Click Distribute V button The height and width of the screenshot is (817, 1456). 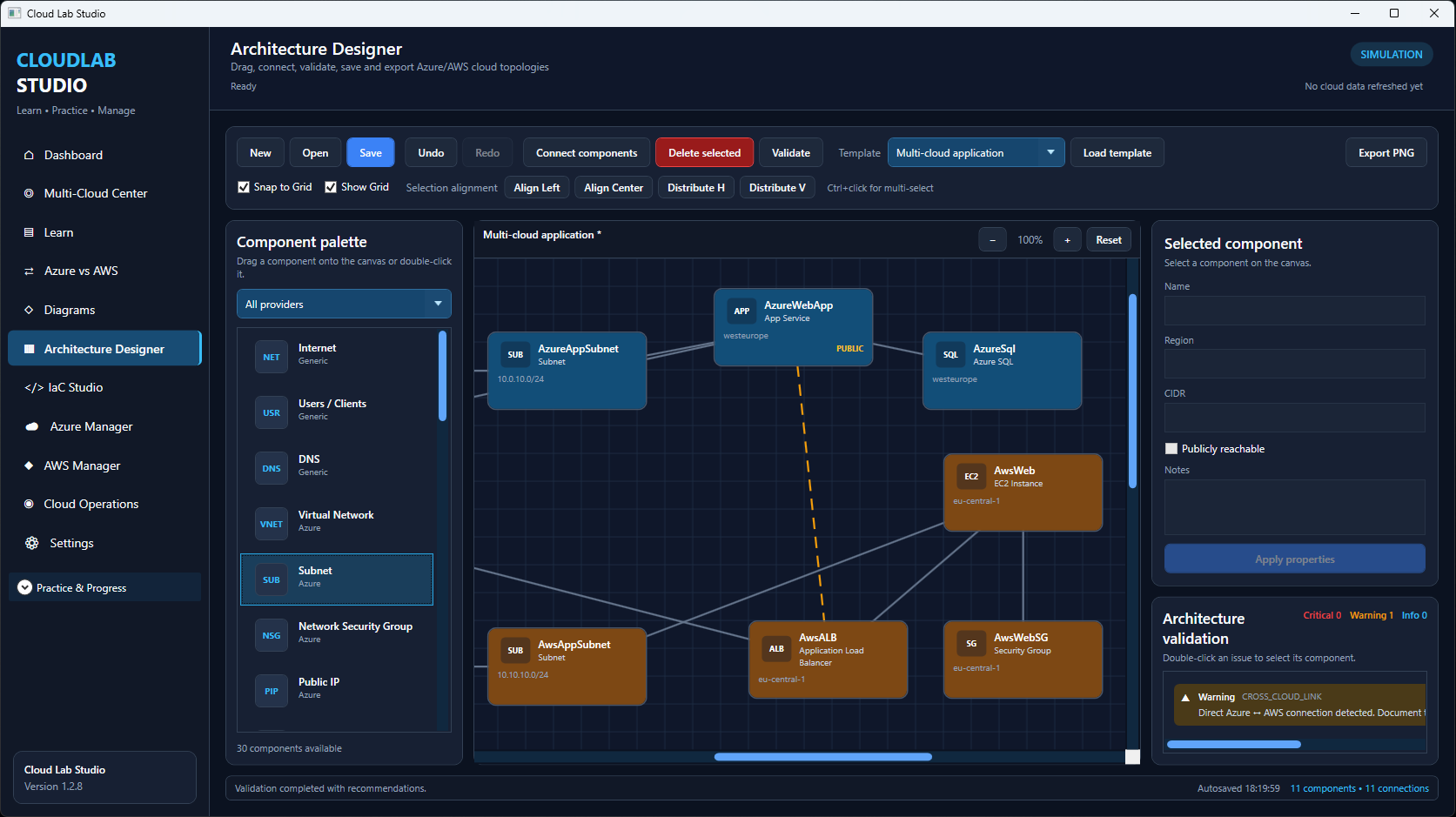(x=777, y=187)
